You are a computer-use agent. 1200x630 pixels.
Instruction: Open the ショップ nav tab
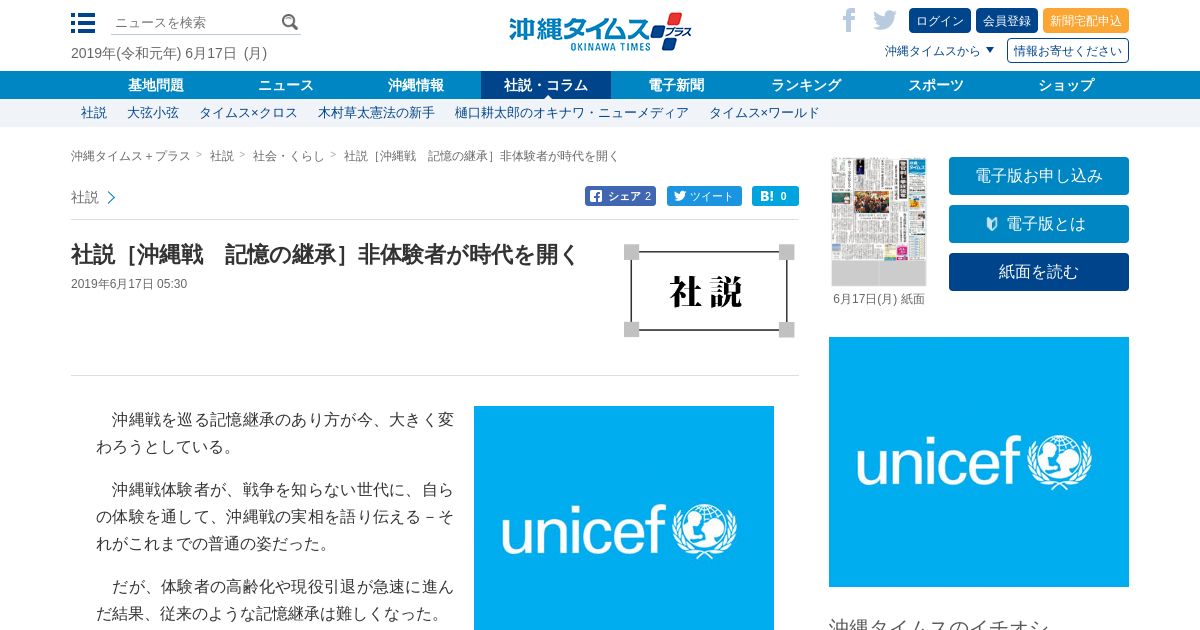[x=1066, y=85]
